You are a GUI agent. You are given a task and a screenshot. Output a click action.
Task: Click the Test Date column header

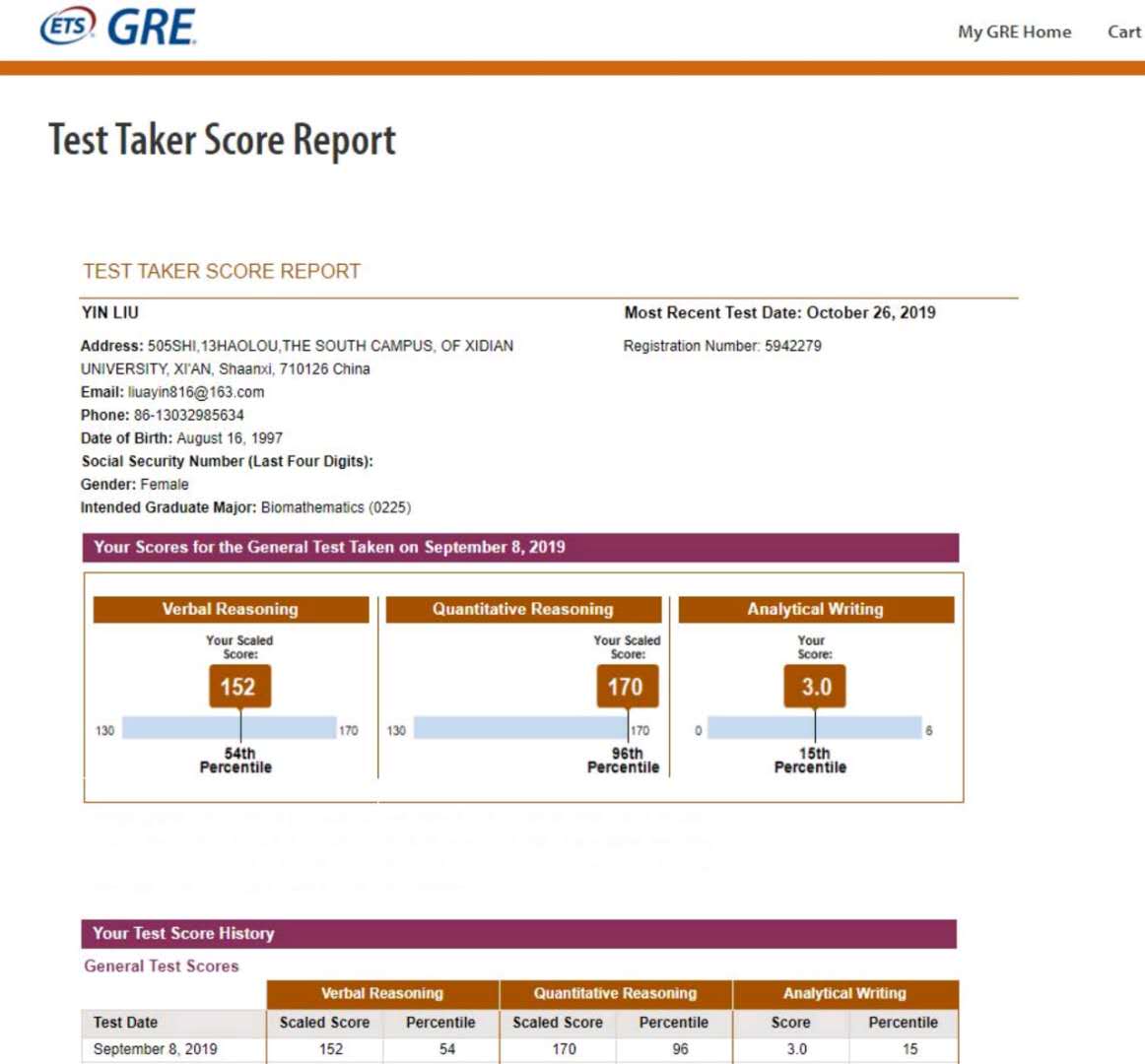coord(125,1023)
